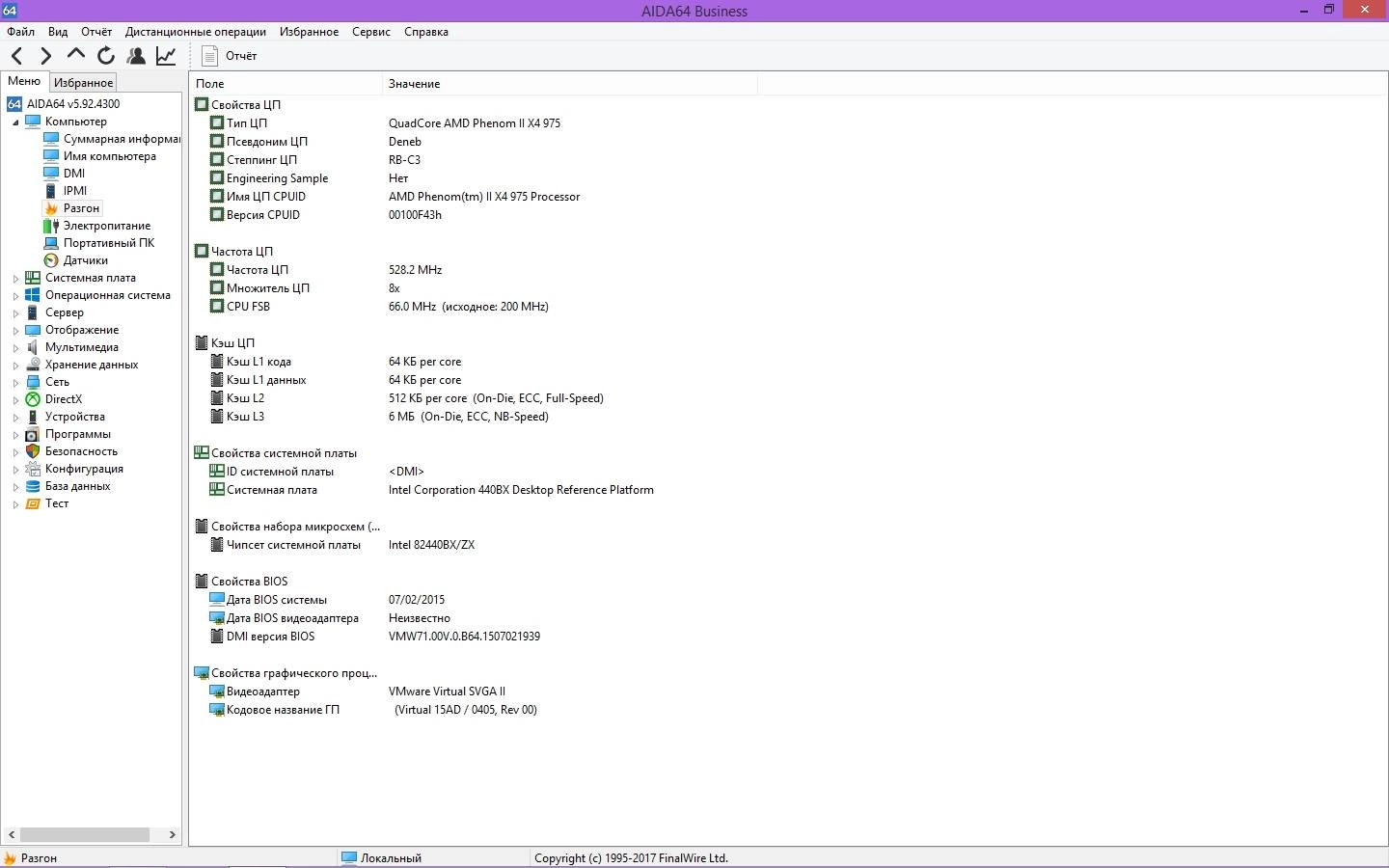Viewport: 1389px width, 868px height.
Task: Click the DMI tree icon
Action: click(51, 174)
